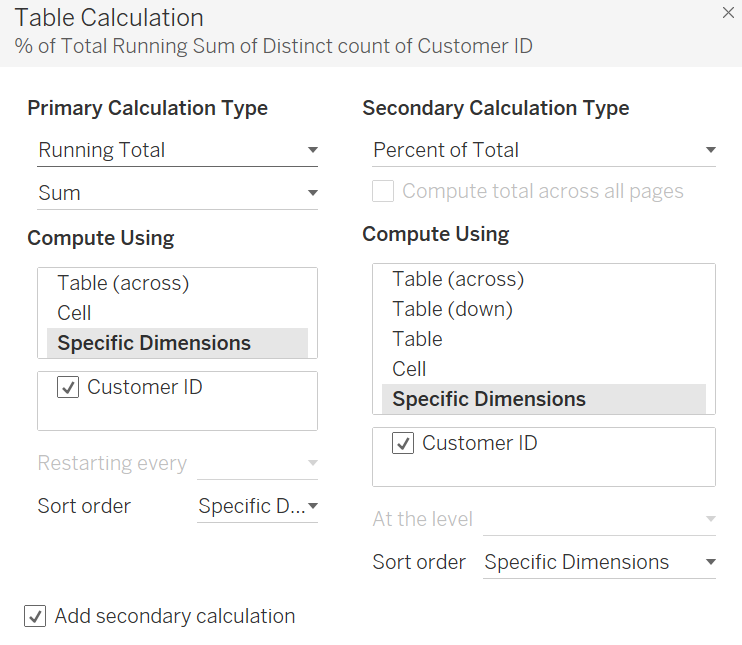Screen dimensions: 742x645
Task: Open the Sum aggregation dropdown
Action: pos(177,193)
